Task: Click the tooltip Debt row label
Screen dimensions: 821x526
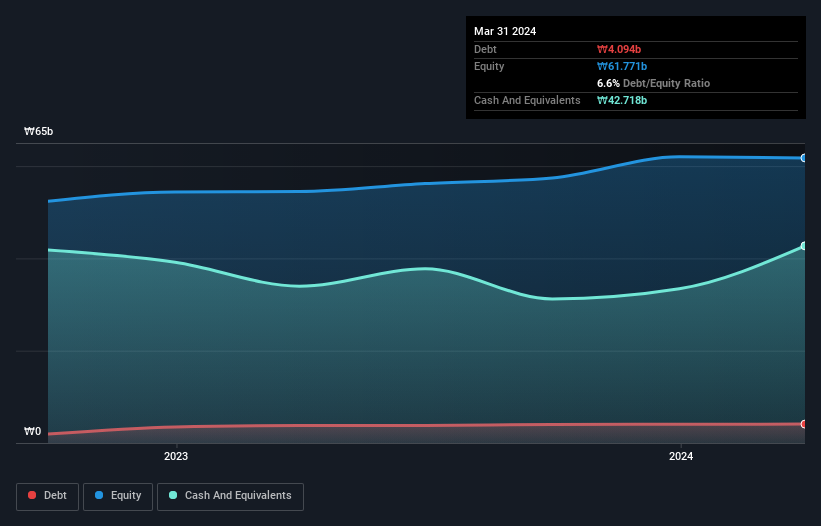Action: pos(485,49)
